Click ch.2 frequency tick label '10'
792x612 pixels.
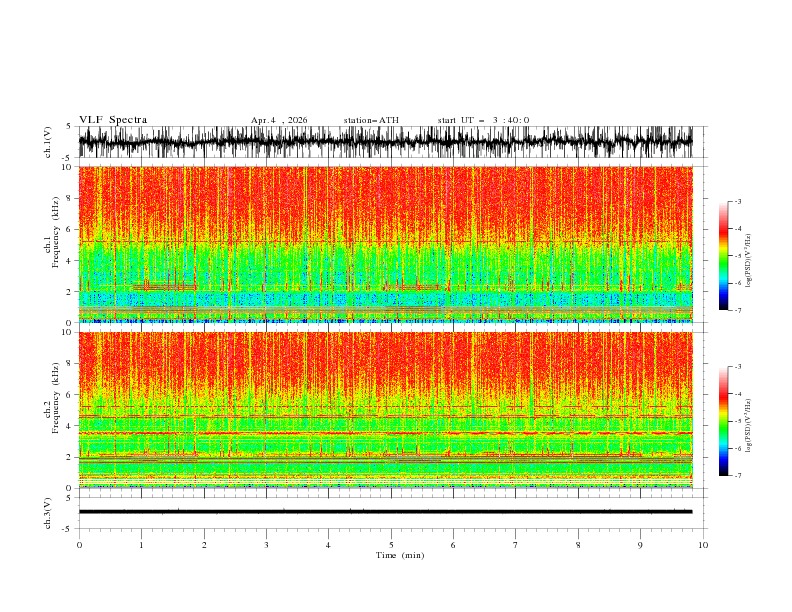(x=68, y=332)
